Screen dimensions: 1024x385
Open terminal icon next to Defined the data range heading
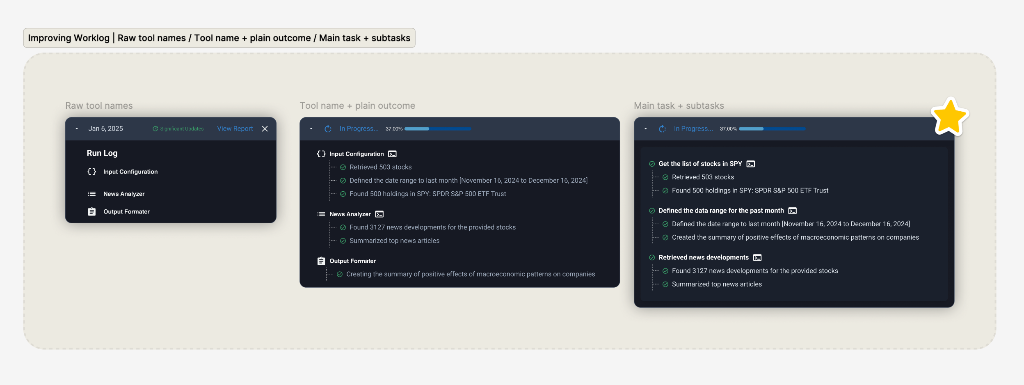tap(792, 211)
